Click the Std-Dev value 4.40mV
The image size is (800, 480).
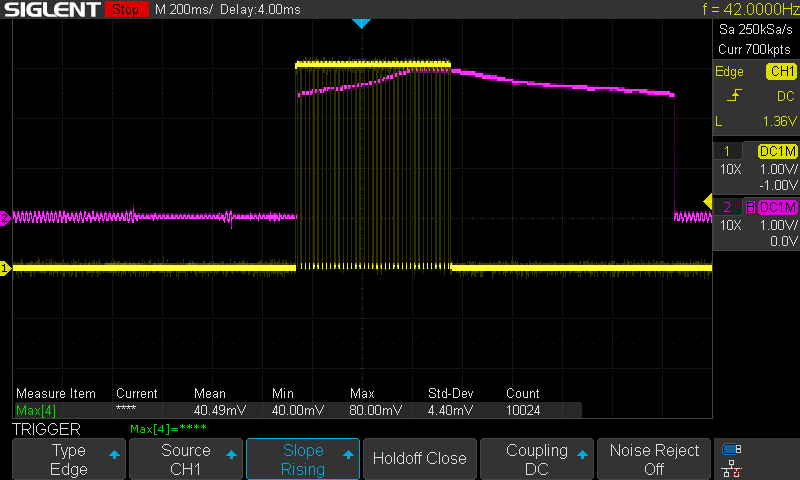coord(451,410)
